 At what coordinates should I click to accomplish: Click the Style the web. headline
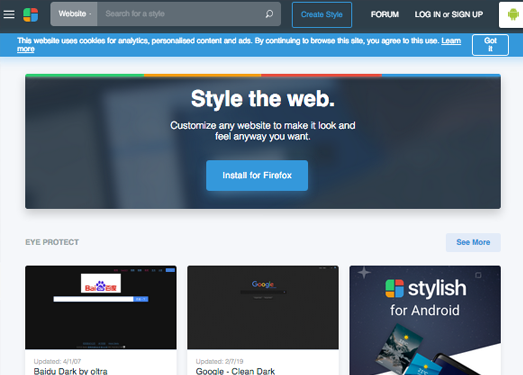coord(263,99)
